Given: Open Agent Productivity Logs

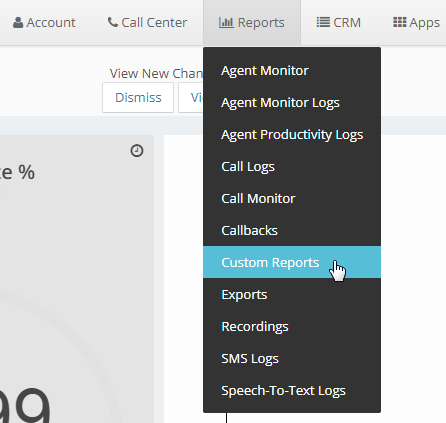Looking at the screenshot, I should (x=292, y=135).
